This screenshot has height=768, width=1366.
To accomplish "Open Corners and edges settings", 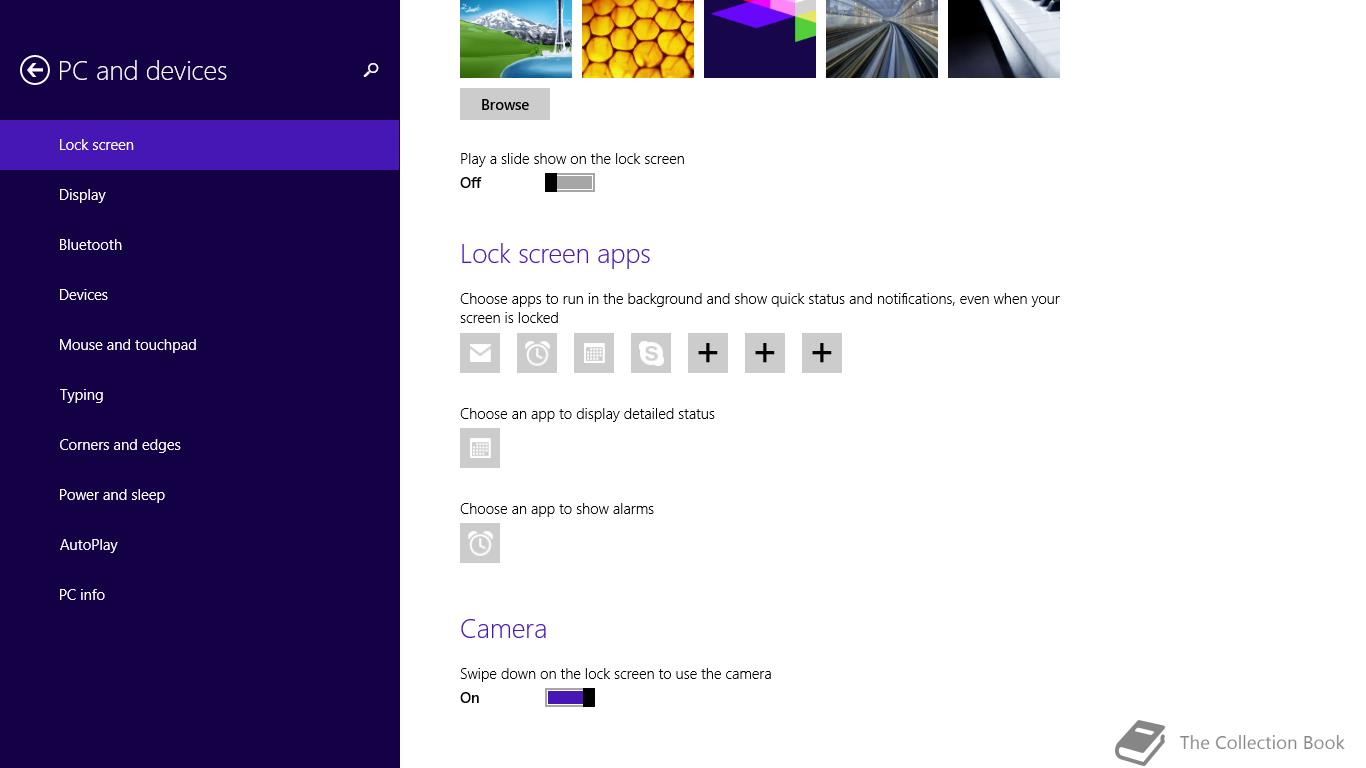I will [200, 445].
